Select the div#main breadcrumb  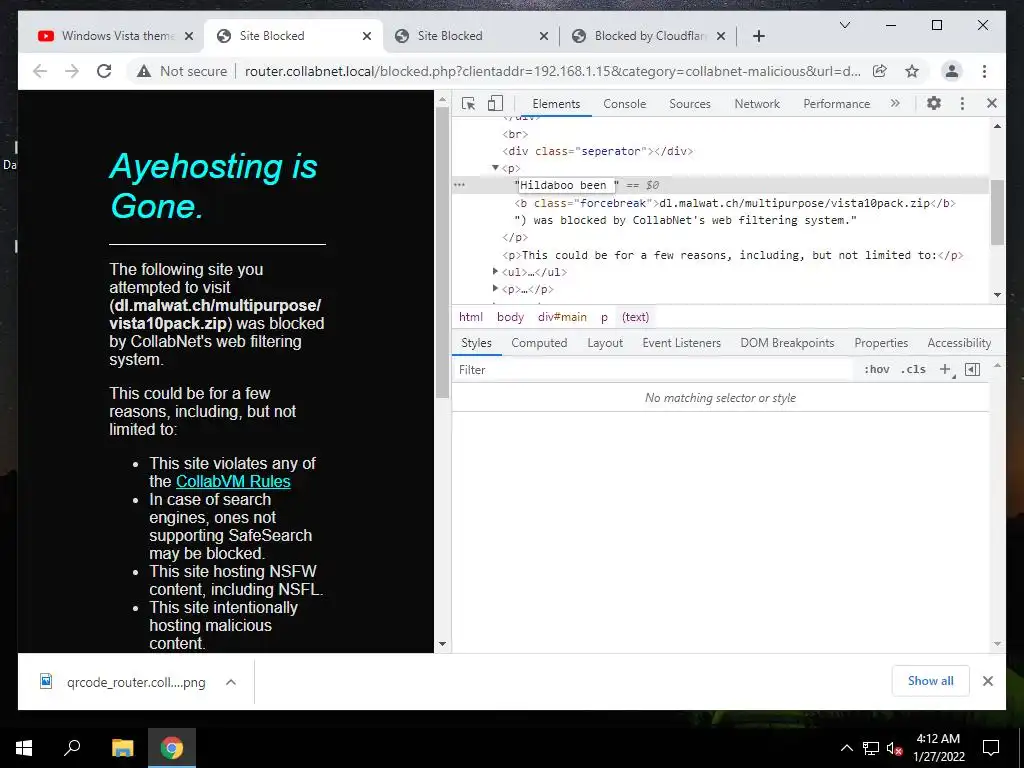tap(562, 317)
